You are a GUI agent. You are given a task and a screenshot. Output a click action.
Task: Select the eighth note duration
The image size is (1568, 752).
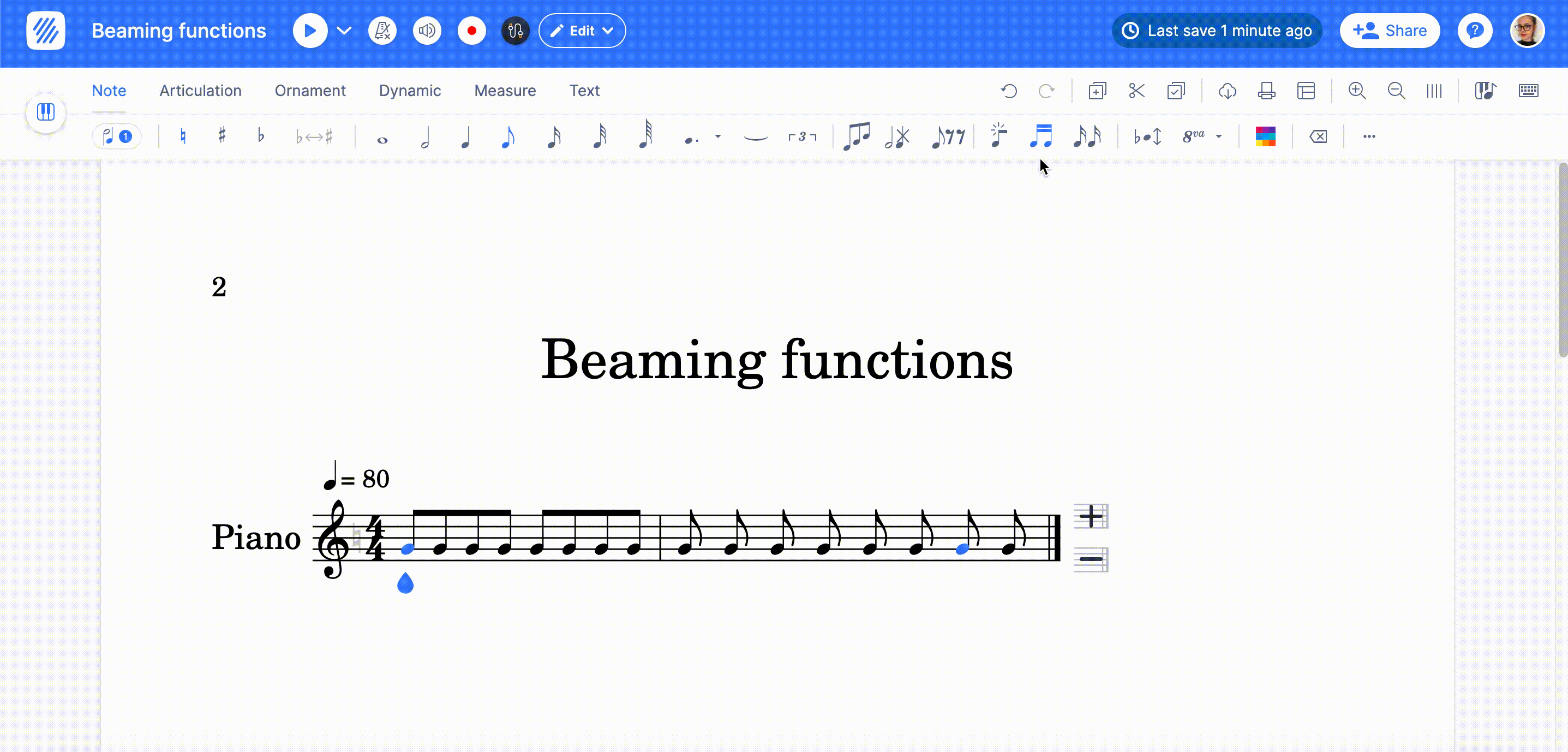point(507,136)
